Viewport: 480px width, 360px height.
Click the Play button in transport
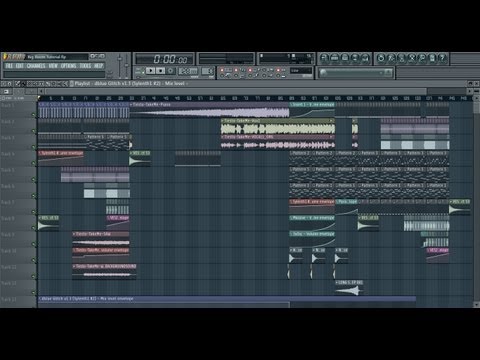coord(150,71)
